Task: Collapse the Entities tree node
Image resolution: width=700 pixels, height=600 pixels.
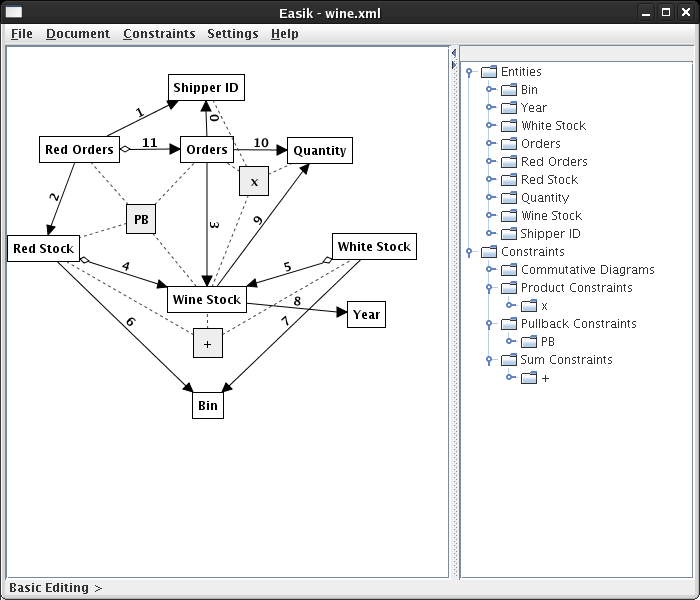Action: [468, 72]
